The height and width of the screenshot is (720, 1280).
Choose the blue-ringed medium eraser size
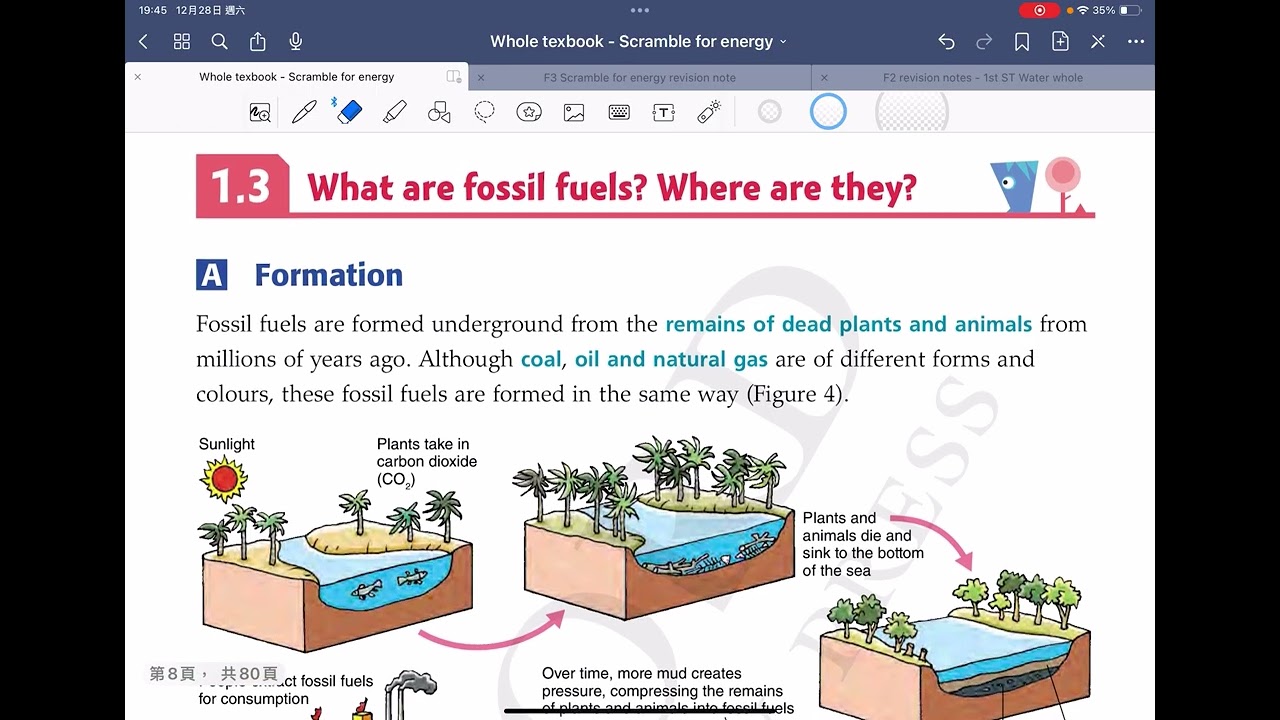coord(828,112)
